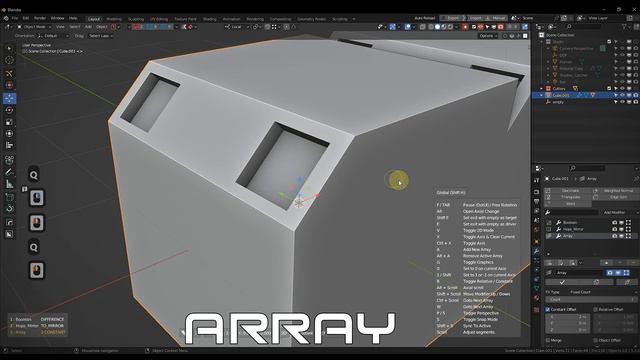Screen dimensions: 640x360
Task: Select the Cursor tool in left toolbar
Action: pos(9,60)
